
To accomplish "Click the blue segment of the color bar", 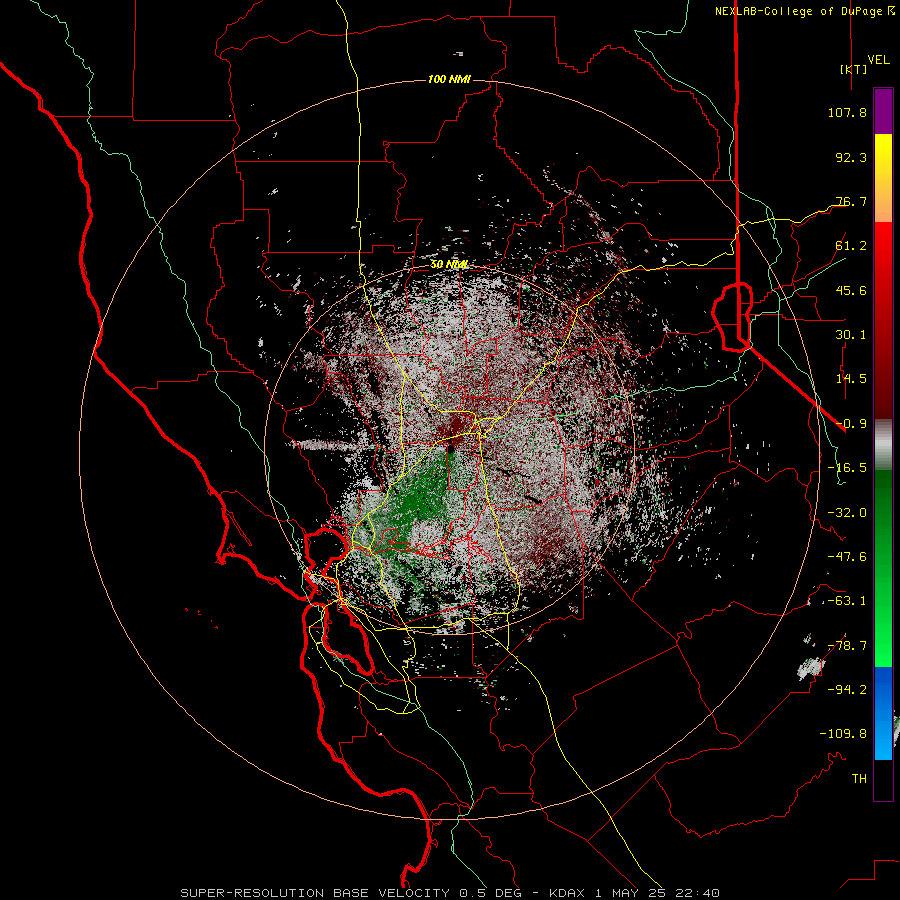I will [883, 713].
